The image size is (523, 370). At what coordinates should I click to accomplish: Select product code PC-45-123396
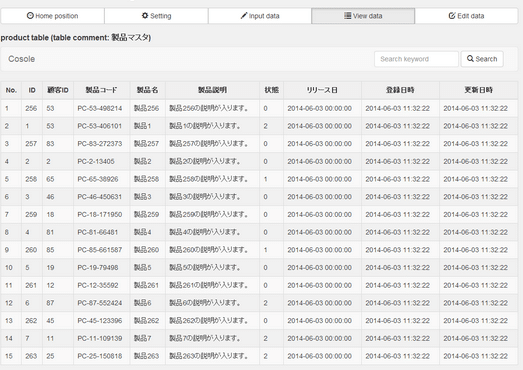(x=100, y=321)
